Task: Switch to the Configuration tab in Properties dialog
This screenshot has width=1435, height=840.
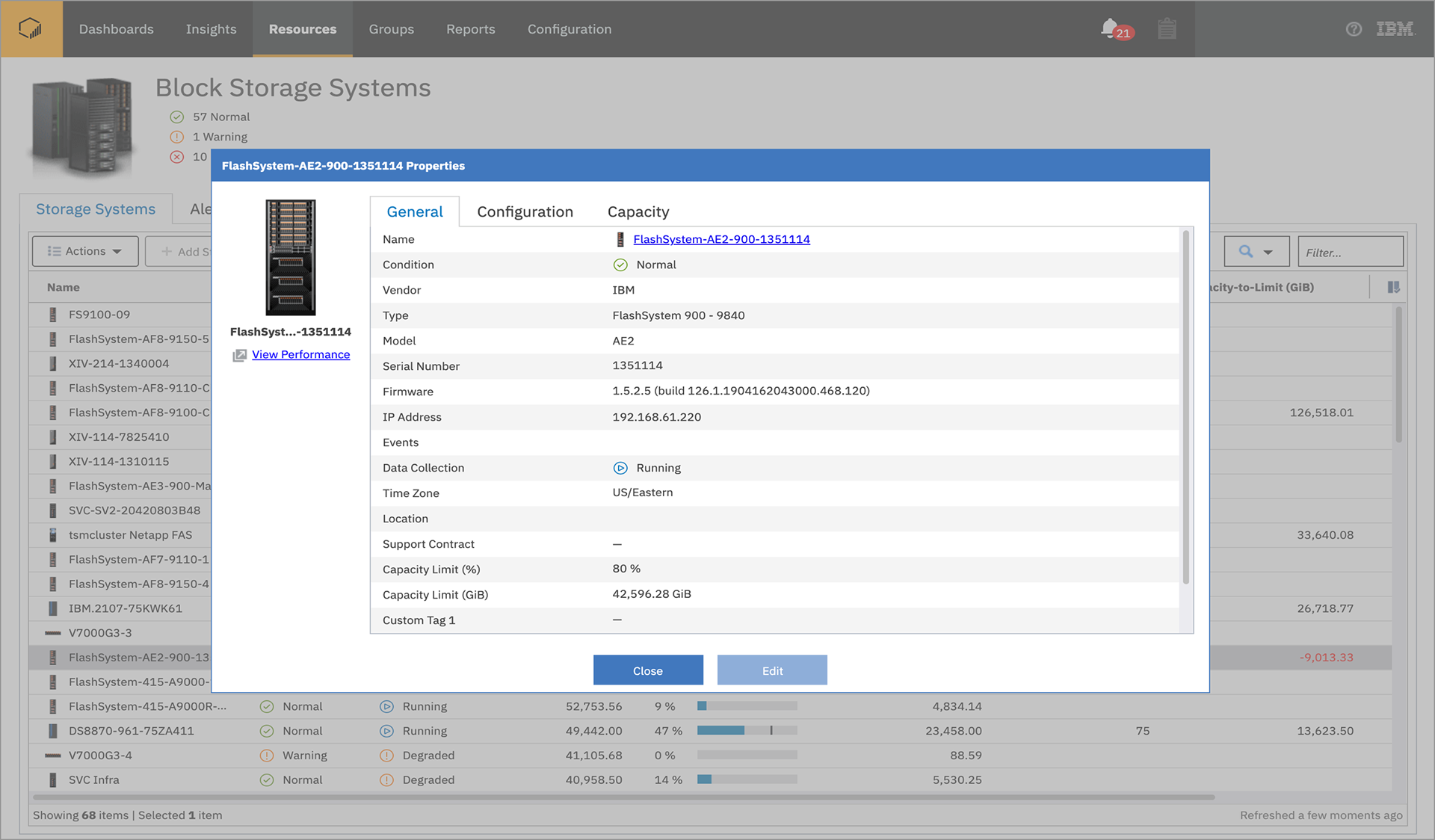Action: [525, 211]
